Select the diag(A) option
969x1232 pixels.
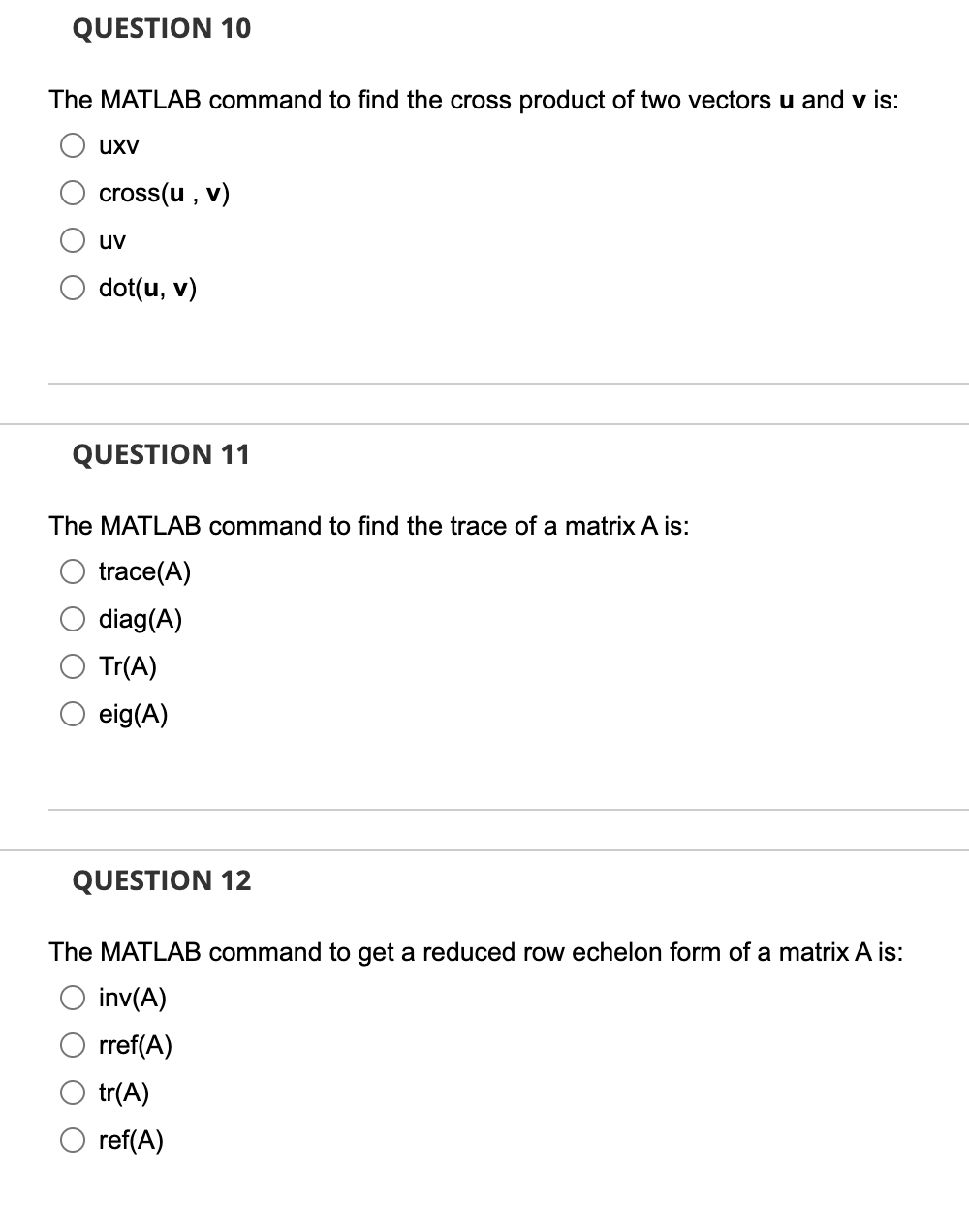(x=73, y=619)
